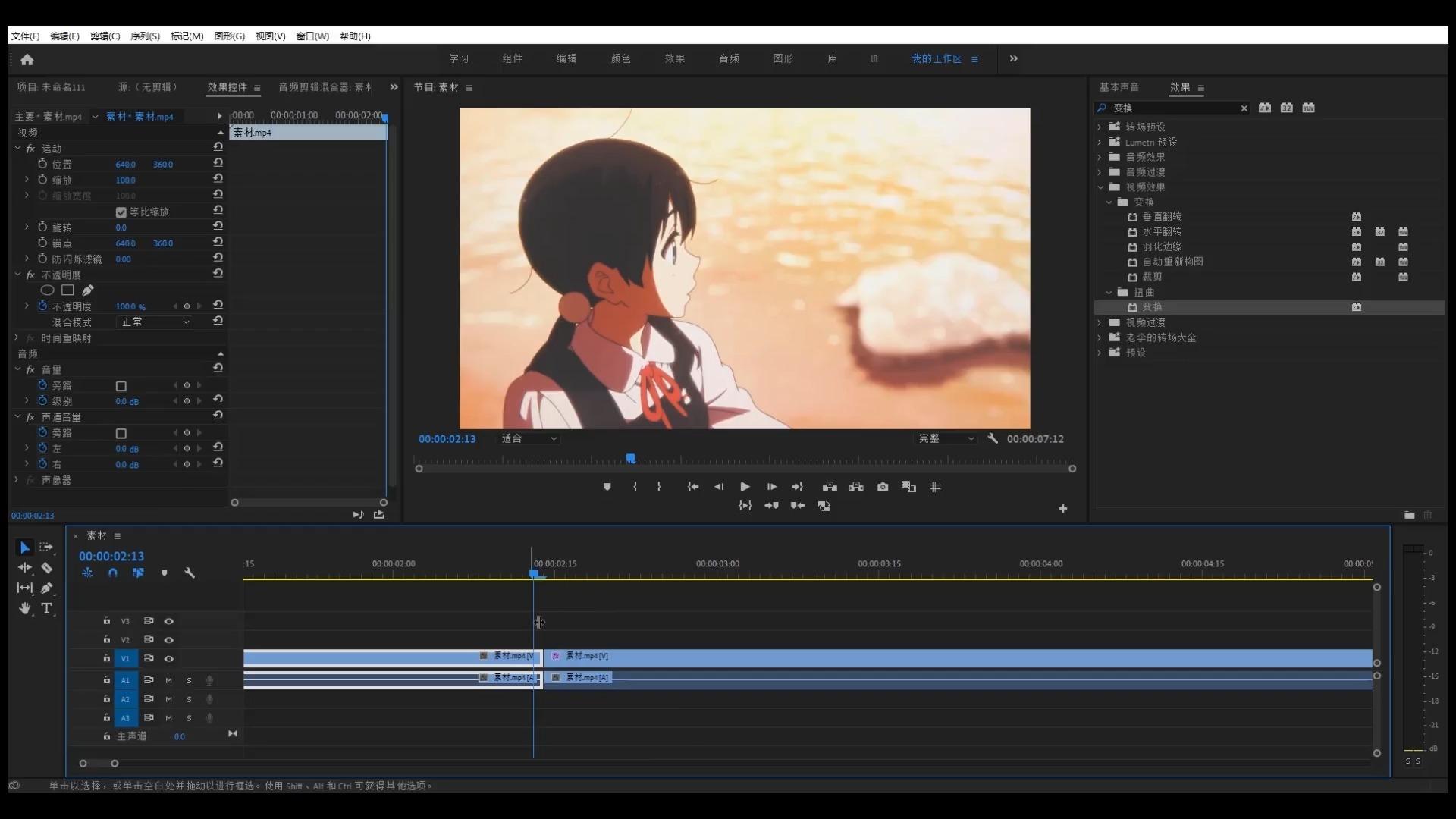Drag 级别 audio volume slider
Image resolution: width=1456 pixels, height=819 pixels.
click(127, 401)
